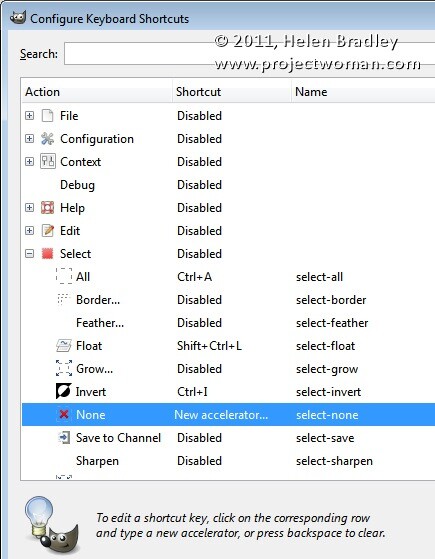Viewport: 435px width, 559px height.
Task: Select the Float action row
Action: point(229,345)
